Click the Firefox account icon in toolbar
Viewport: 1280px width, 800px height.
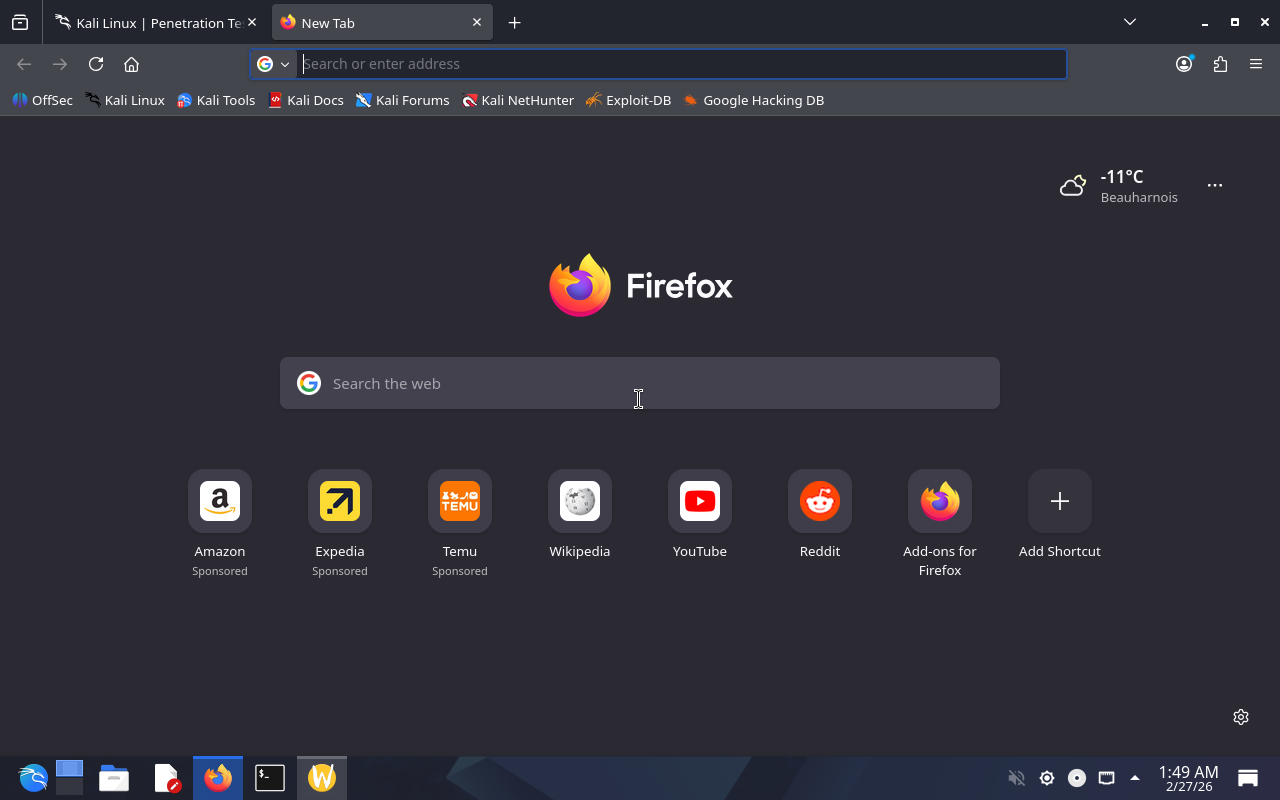[1184, 64]
